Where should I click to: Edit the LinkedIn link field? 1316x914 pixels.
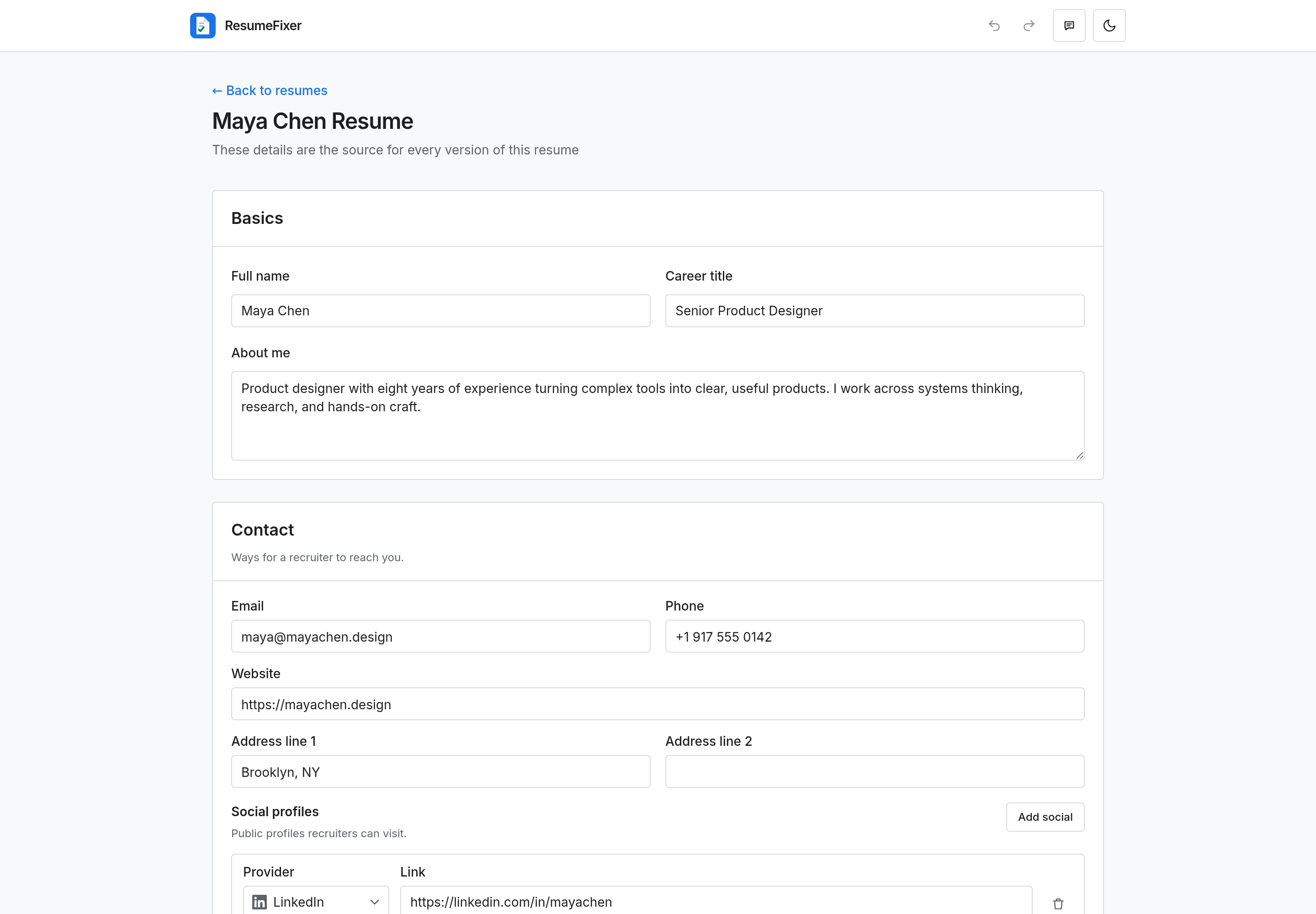coord(716,901)
